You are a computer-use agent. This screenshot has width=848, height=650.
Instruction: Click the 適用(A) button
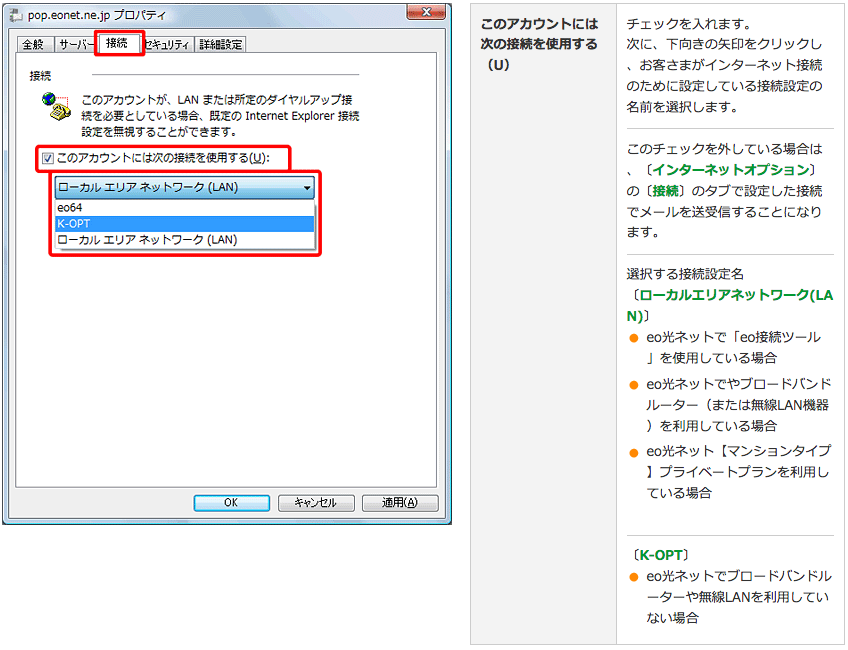pos(398,503)
